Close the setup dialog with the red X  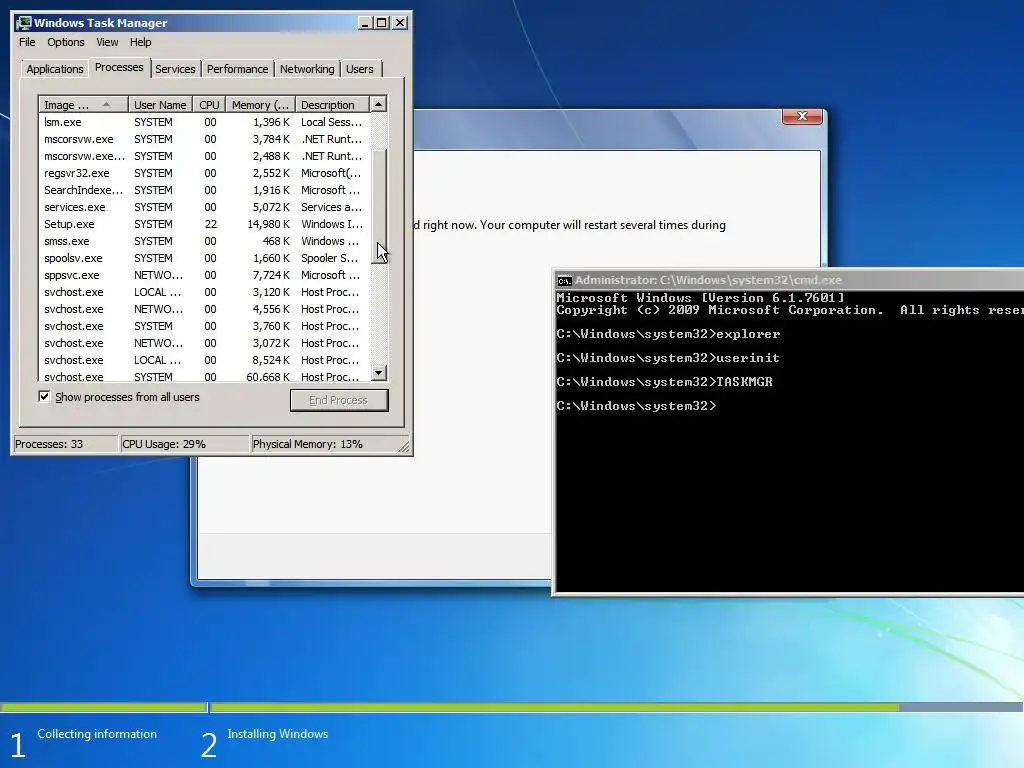tap(802, 116)
